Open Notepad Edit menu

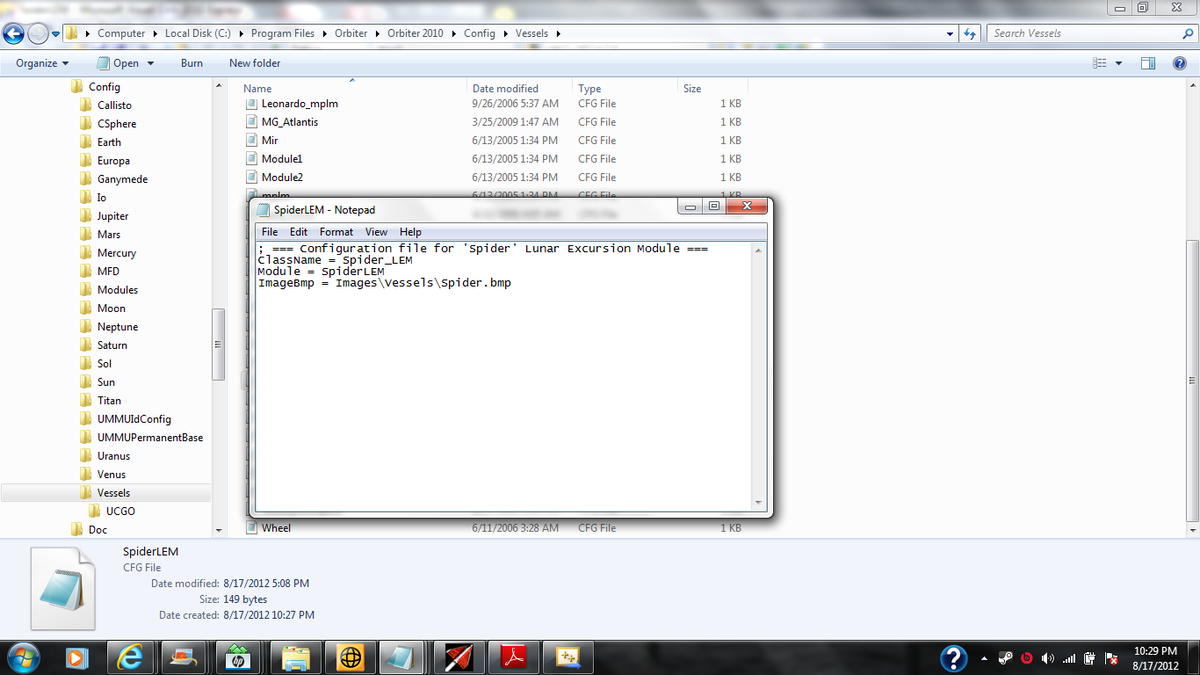click(298, 232)
